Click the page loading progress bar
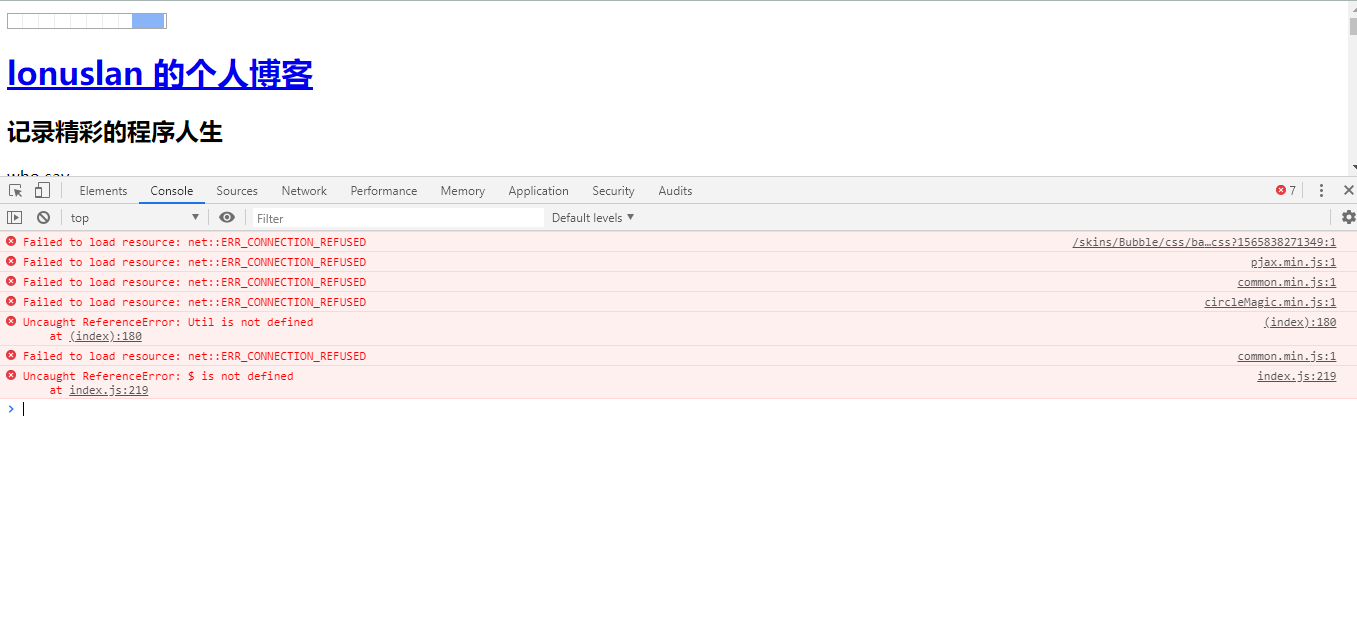 tap(87, 21)
